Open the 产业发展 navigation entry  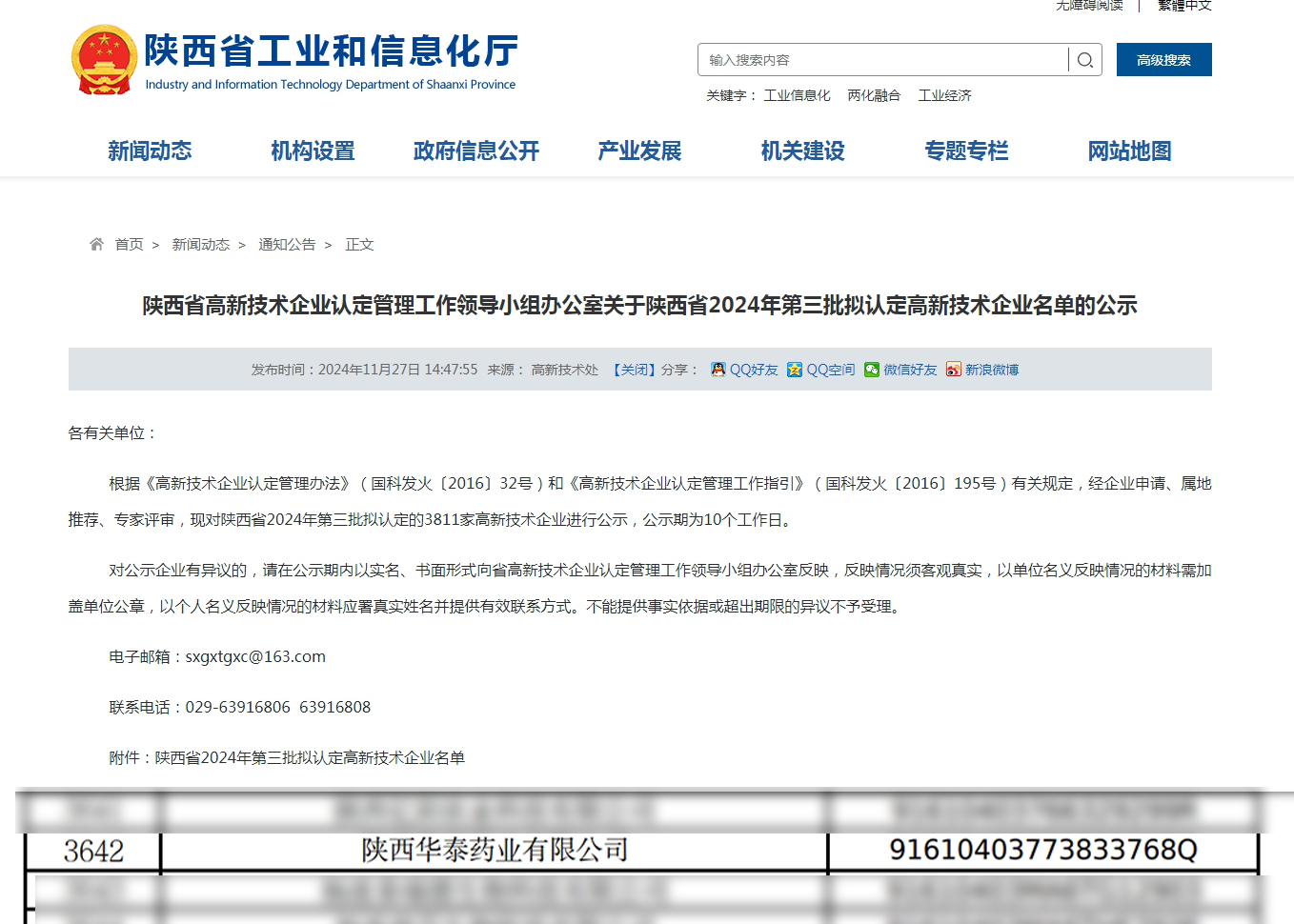coord(638,151)
